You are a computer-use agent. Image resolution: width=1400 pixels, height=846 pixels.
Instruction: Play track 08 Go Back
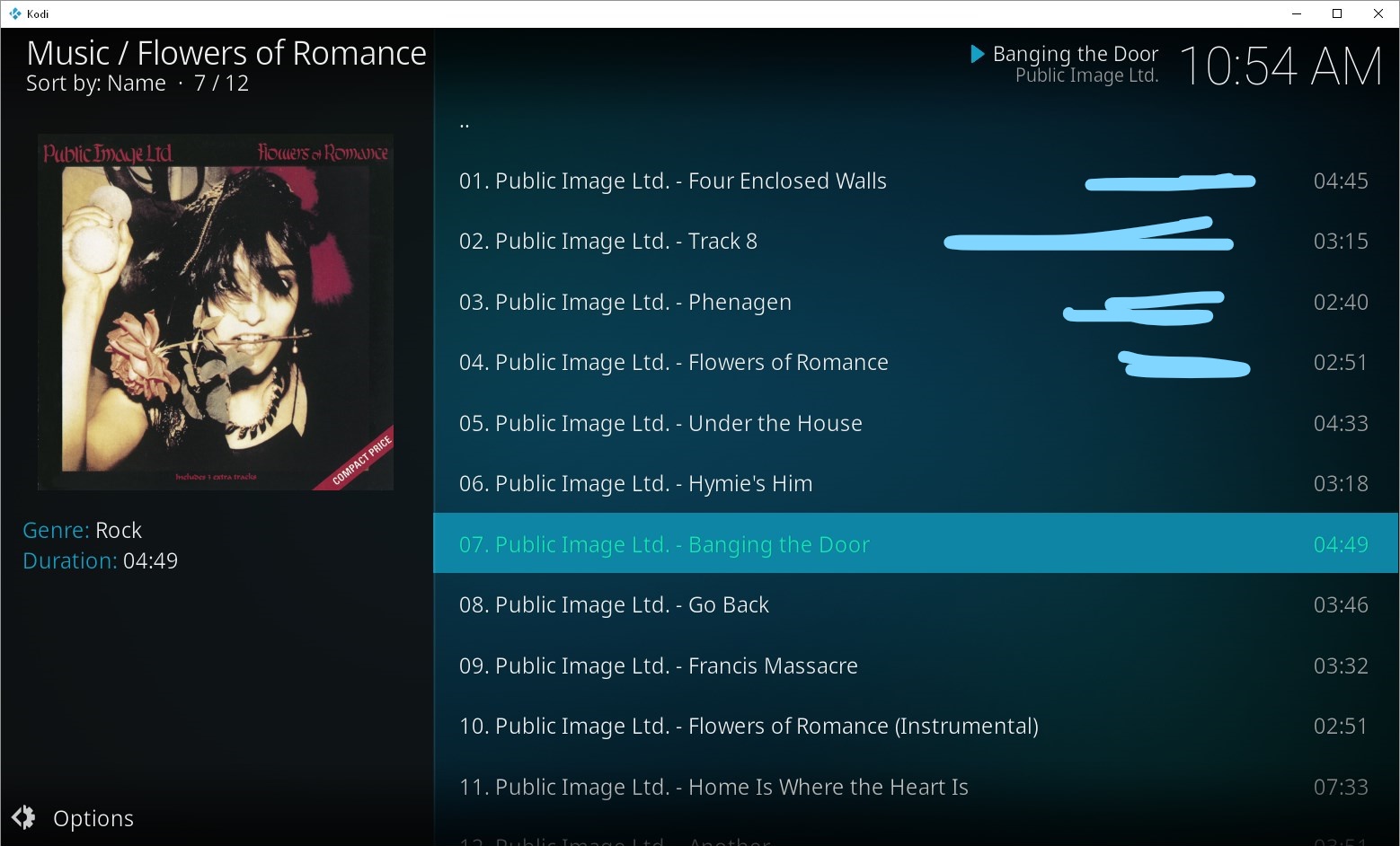click(x=916, y=604)
